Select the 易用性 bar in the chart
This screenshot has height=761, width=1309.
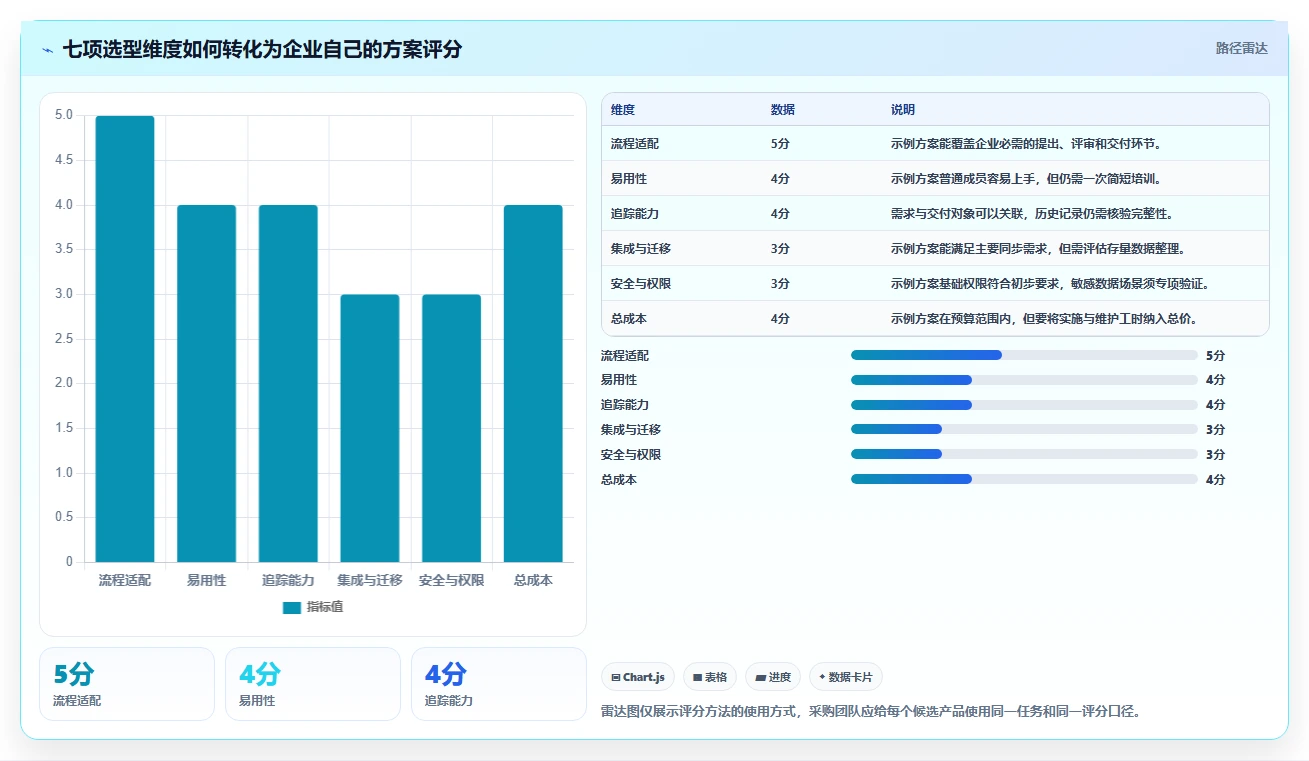point(207,383)
